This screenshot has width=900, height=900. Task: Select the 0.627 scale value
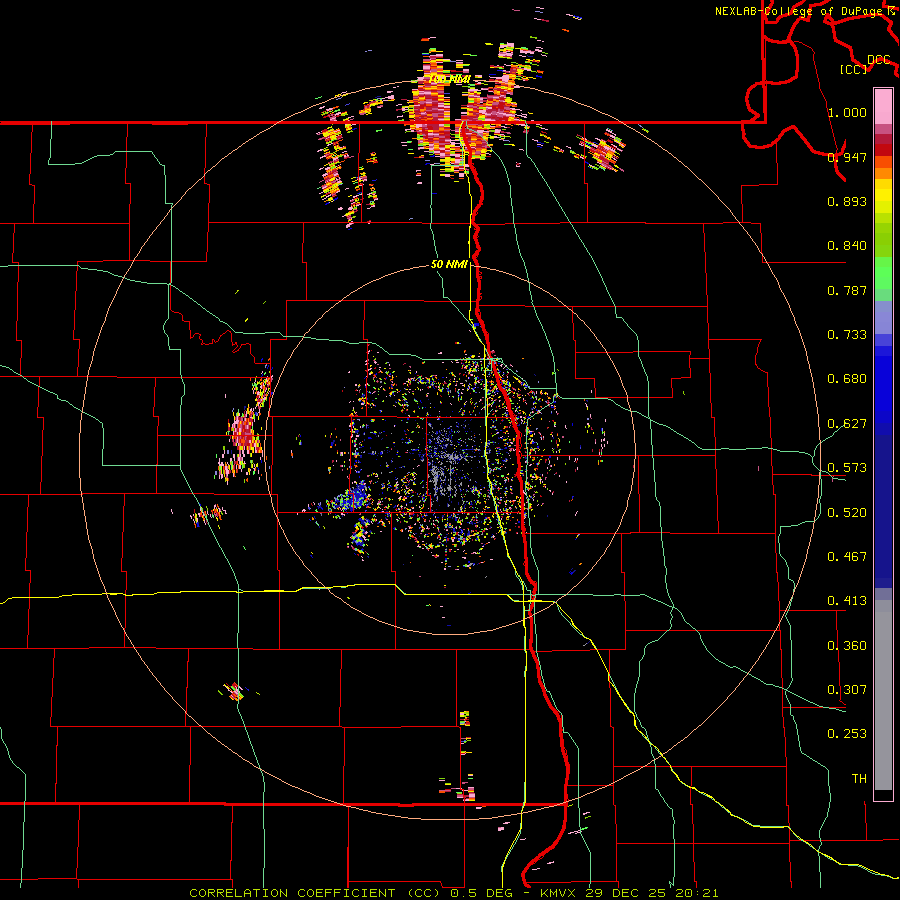tap(847, 424)
